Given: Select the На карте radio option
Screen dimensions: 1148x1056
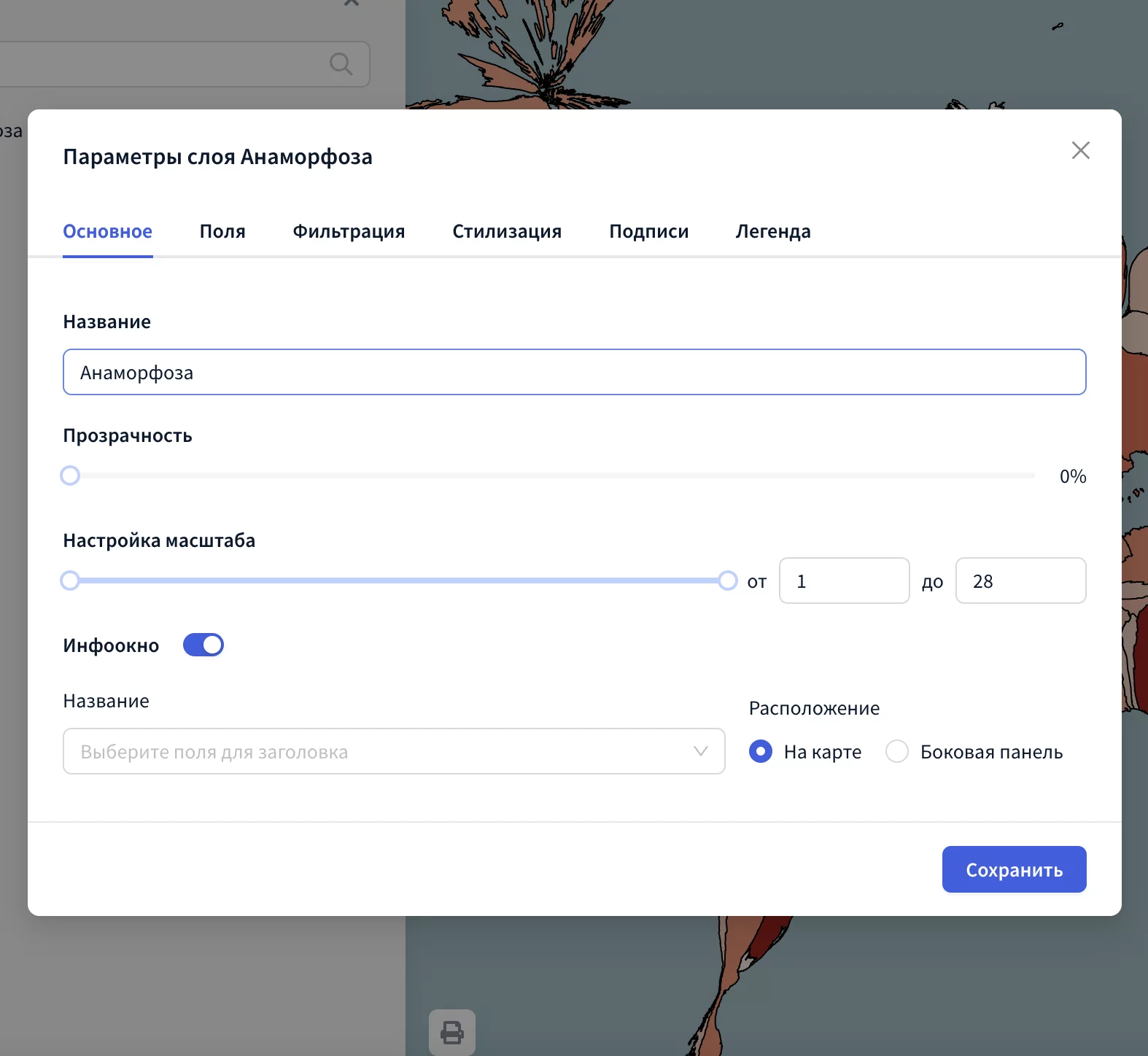Looking at the screenshot, I should click(x=761, y=751).
